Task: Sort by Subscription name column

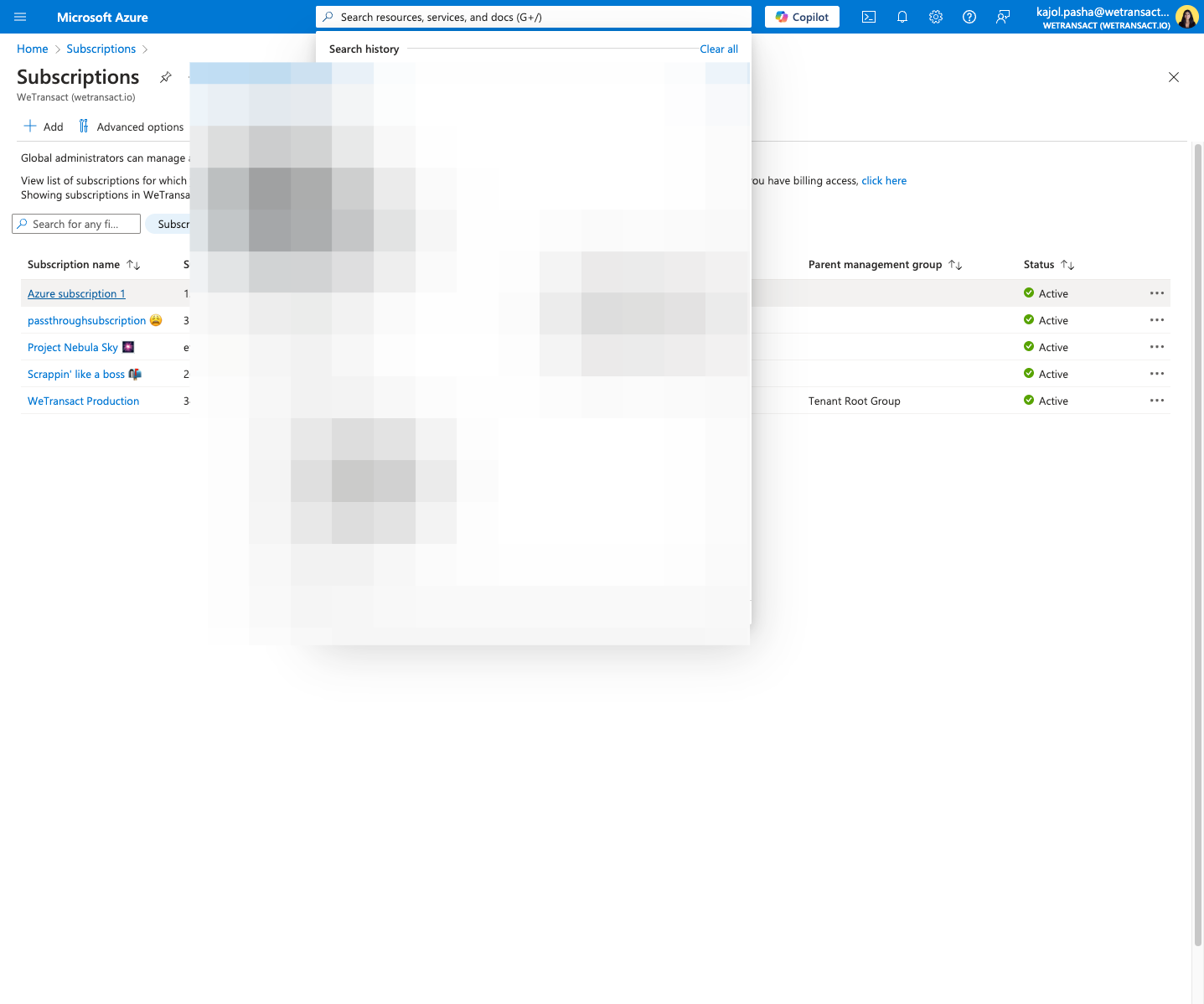Action: point(84,265)
